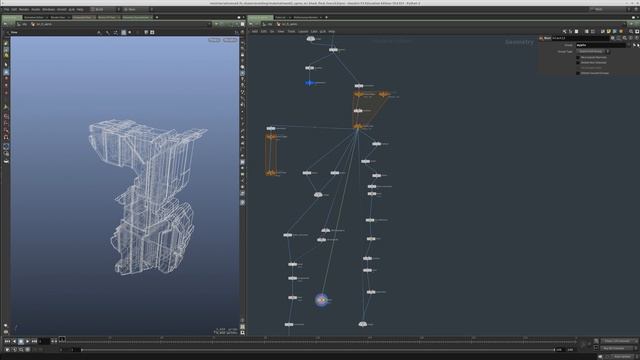Open the Layout menu in network editor
Viewport: 640px width, 360px height.
tap(303, 31)
